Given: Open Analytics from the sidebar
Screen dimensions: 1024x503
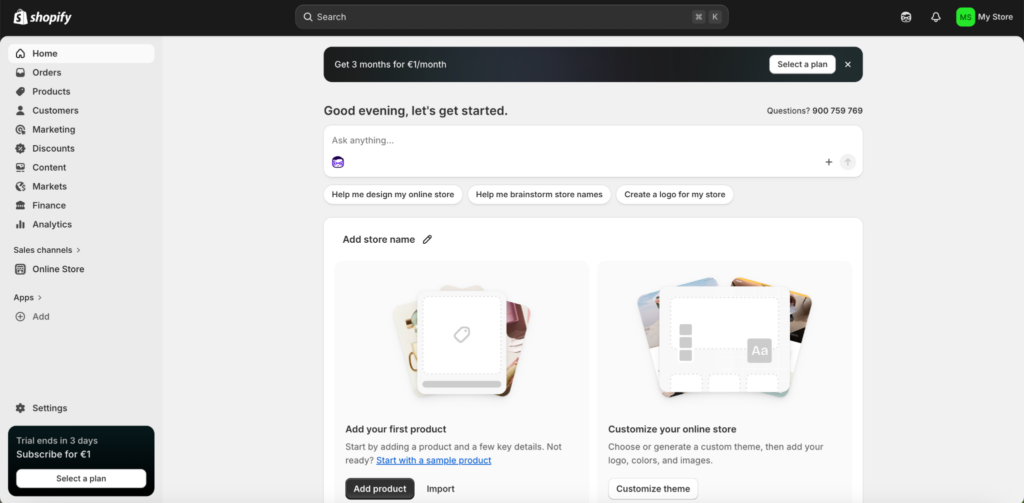Looking at the screenshot, I should 52,225.
